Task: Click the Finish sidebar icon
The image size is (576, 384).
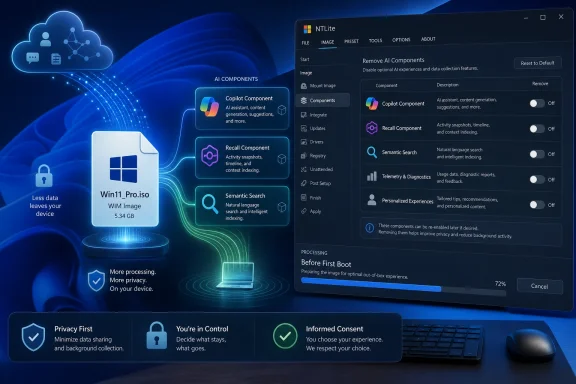Action: pyautogui.click(x=304, y=198)
